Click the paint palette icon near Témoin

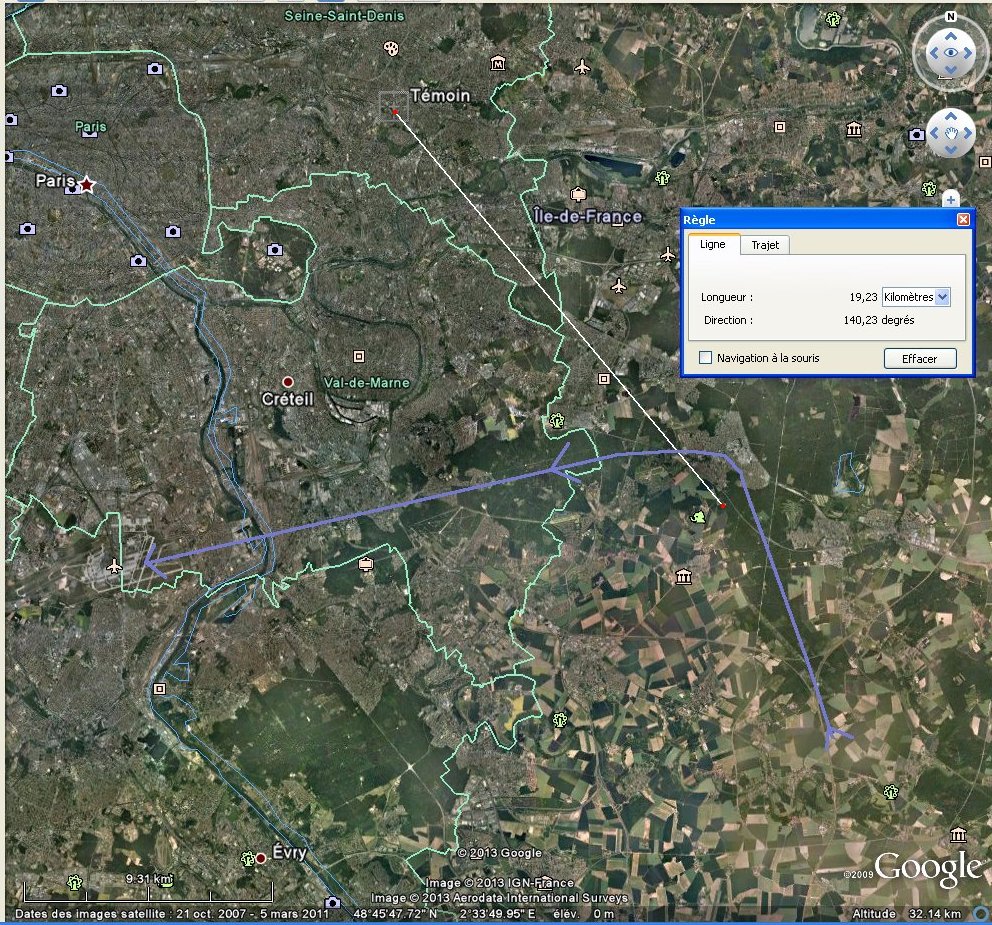point(391,48)
